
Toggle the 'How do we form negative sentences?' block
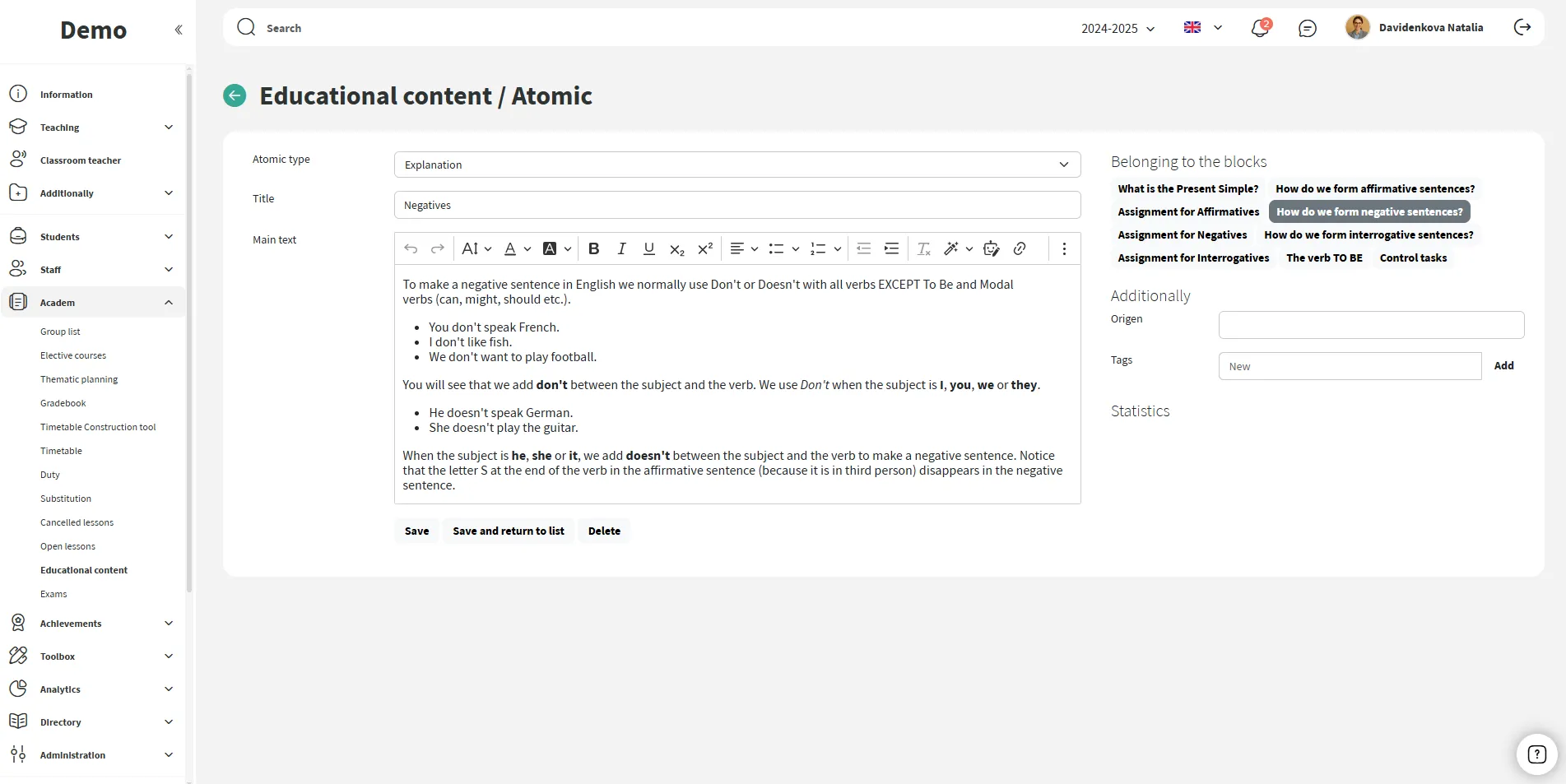(x=1369, y=212)
